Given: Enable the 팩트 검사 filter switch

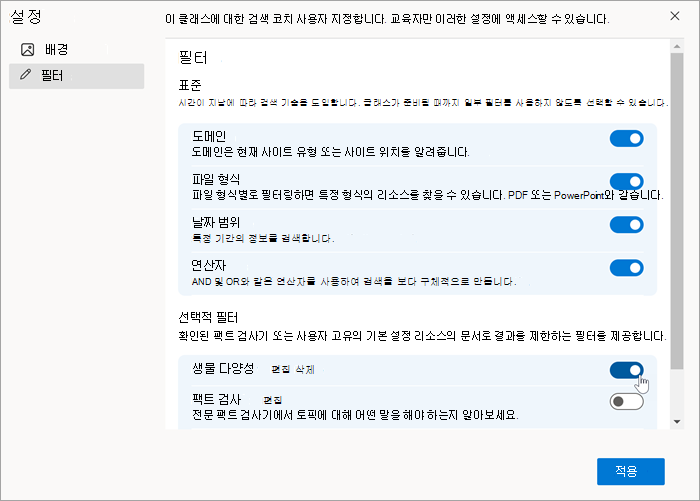Looking at the screenshot, I should click(x=626, y=401).
